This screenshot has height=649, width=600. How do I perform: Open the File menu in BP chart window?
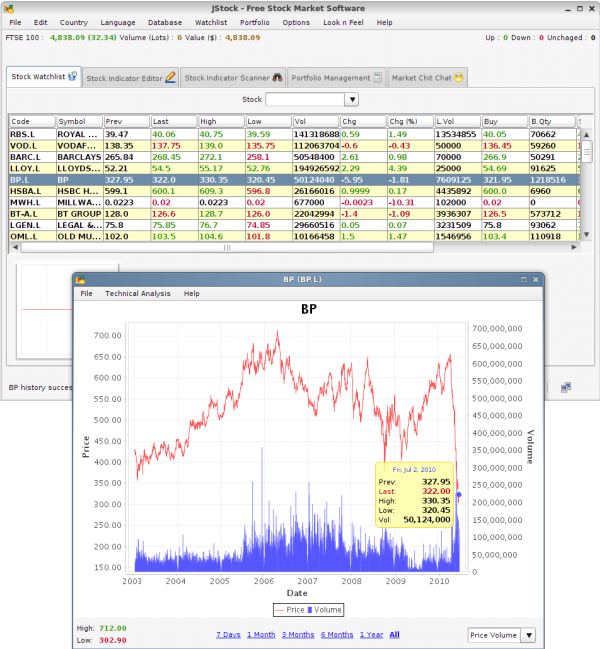(86, 293)
